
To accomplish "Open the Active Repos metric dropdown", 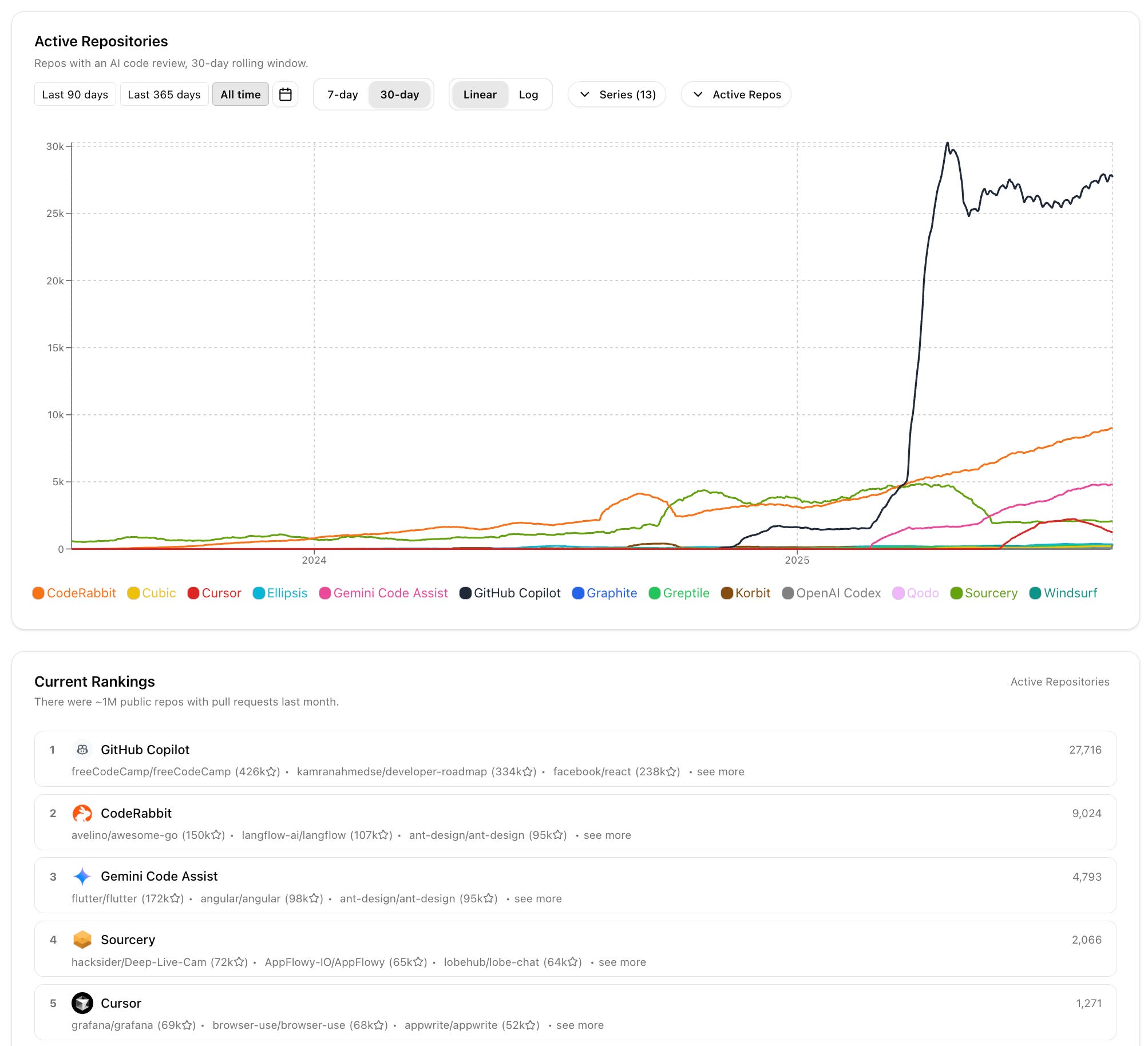I will [736, 94].
